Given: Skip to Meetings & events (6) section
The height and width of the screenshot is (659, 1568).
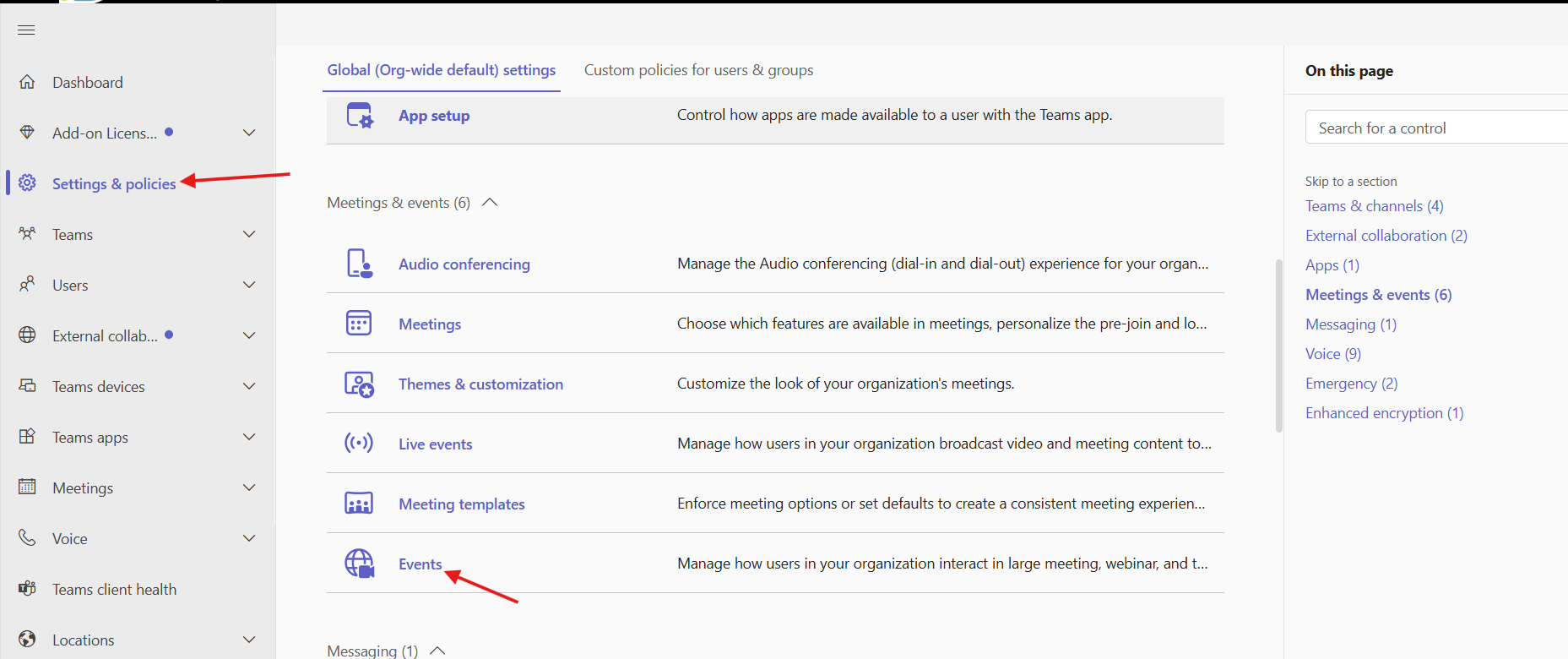Looking at the screenshot, I should (1379, 295).
